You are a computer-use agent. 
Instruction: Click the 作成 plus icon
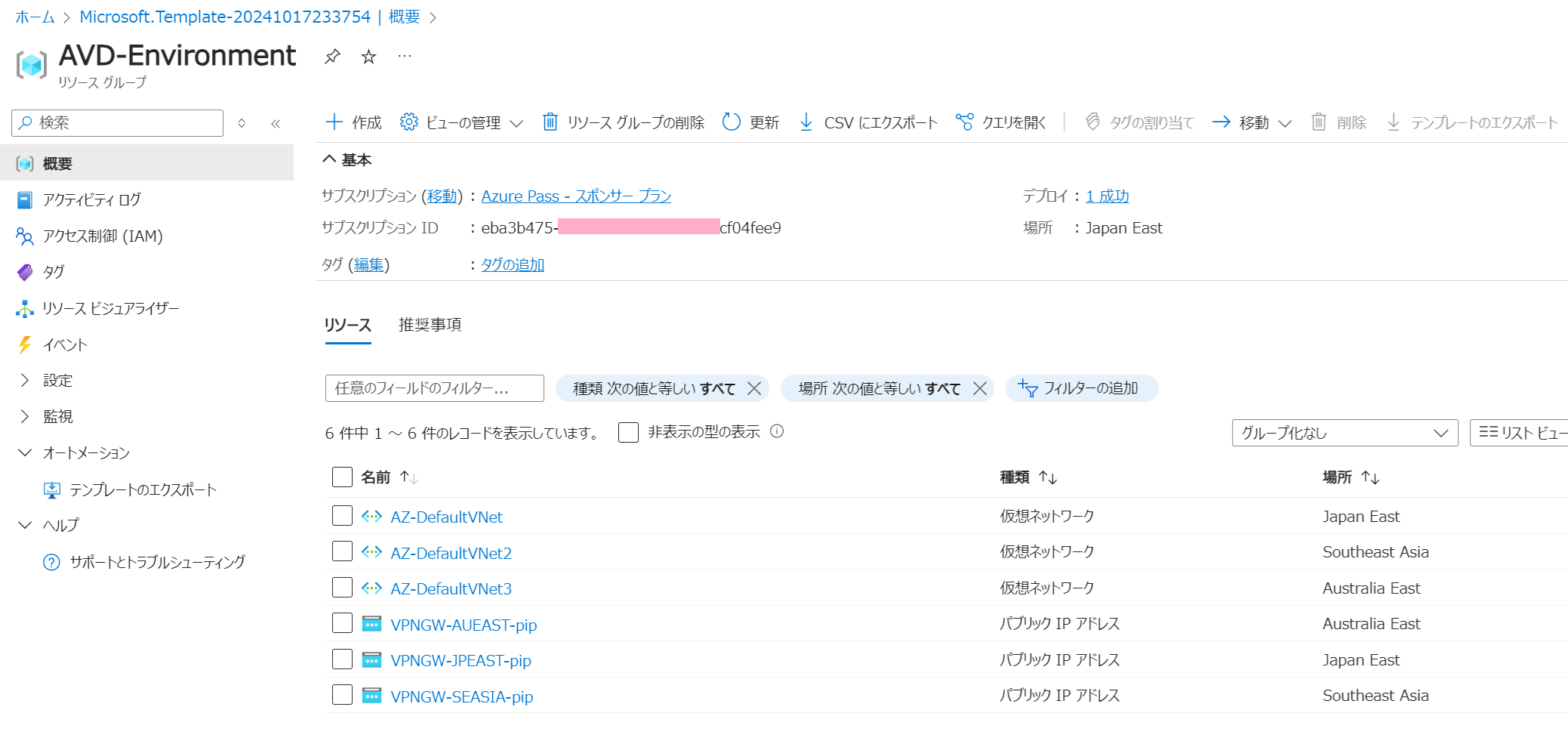(334, 122)
